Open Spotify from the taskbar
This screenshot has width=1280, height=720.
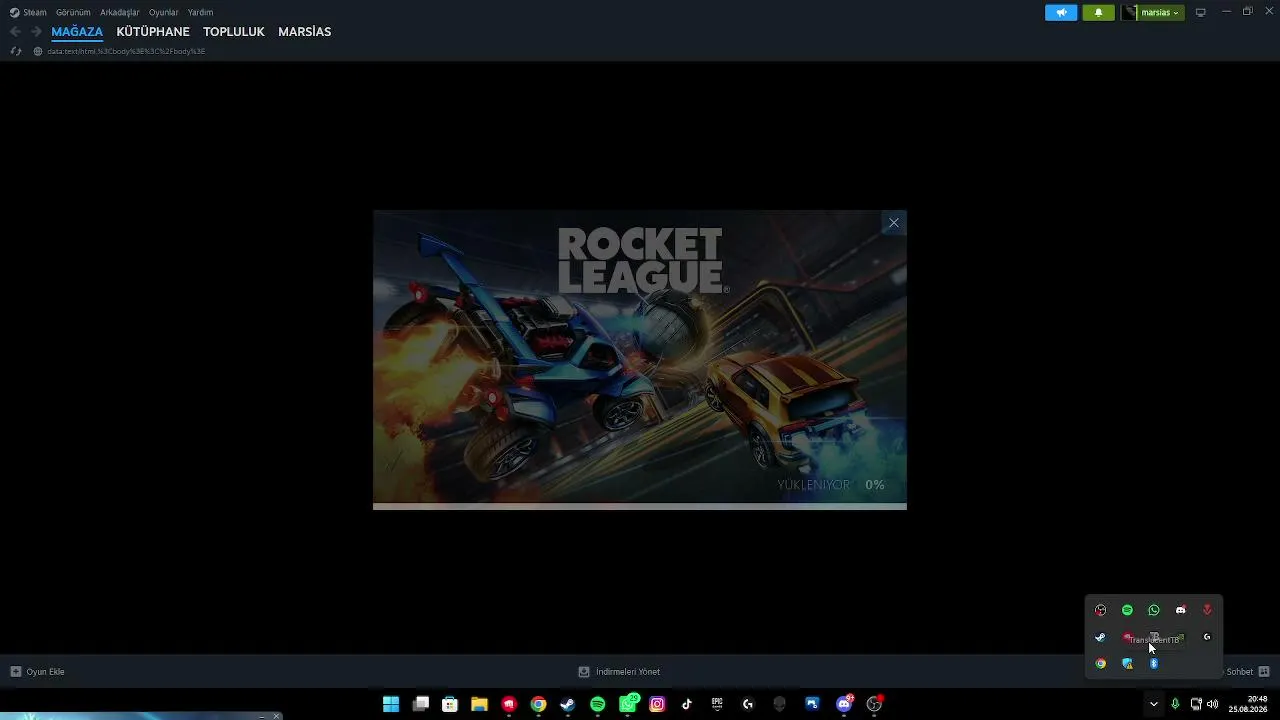tap(597, 704)
